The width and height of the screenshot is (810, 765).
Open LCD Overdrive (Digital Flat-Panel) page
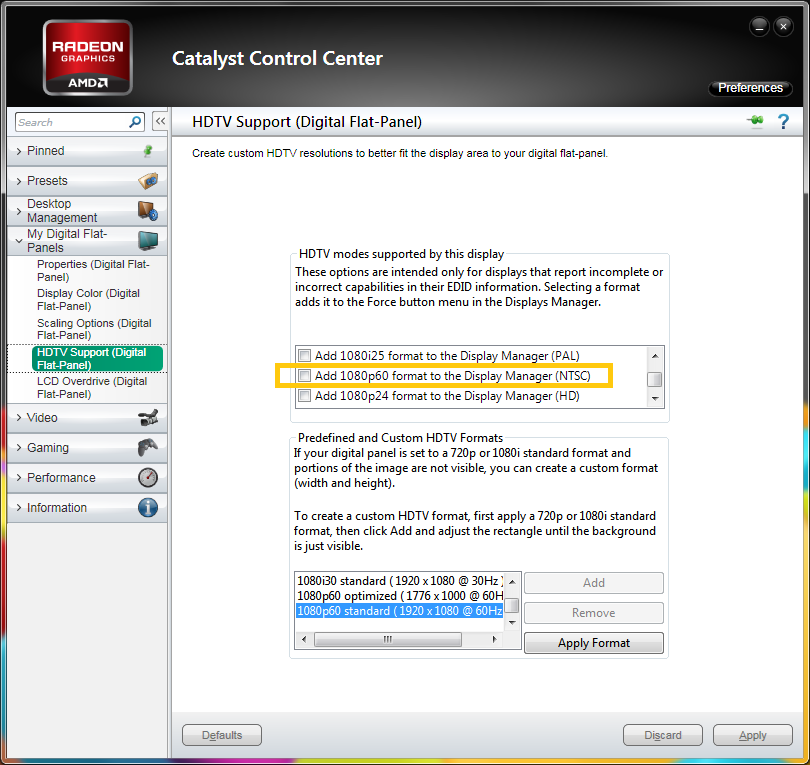pyautogui.click(x=92, y=387)
